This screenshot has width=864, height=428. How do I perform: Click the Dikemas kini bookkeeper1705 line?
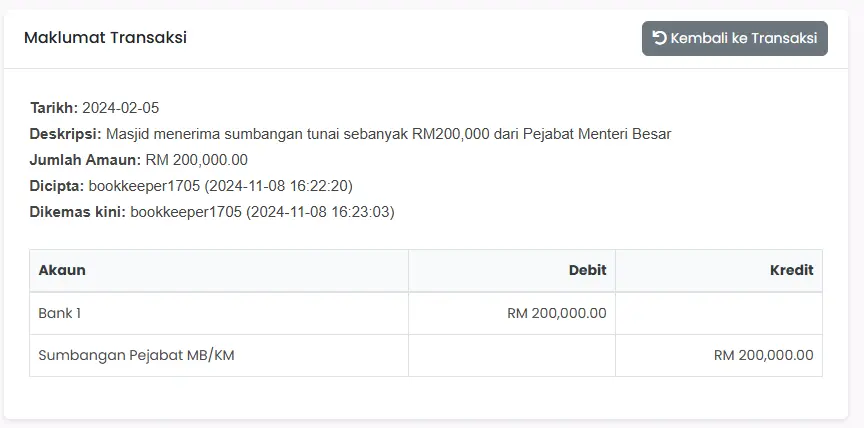point(212,212)
